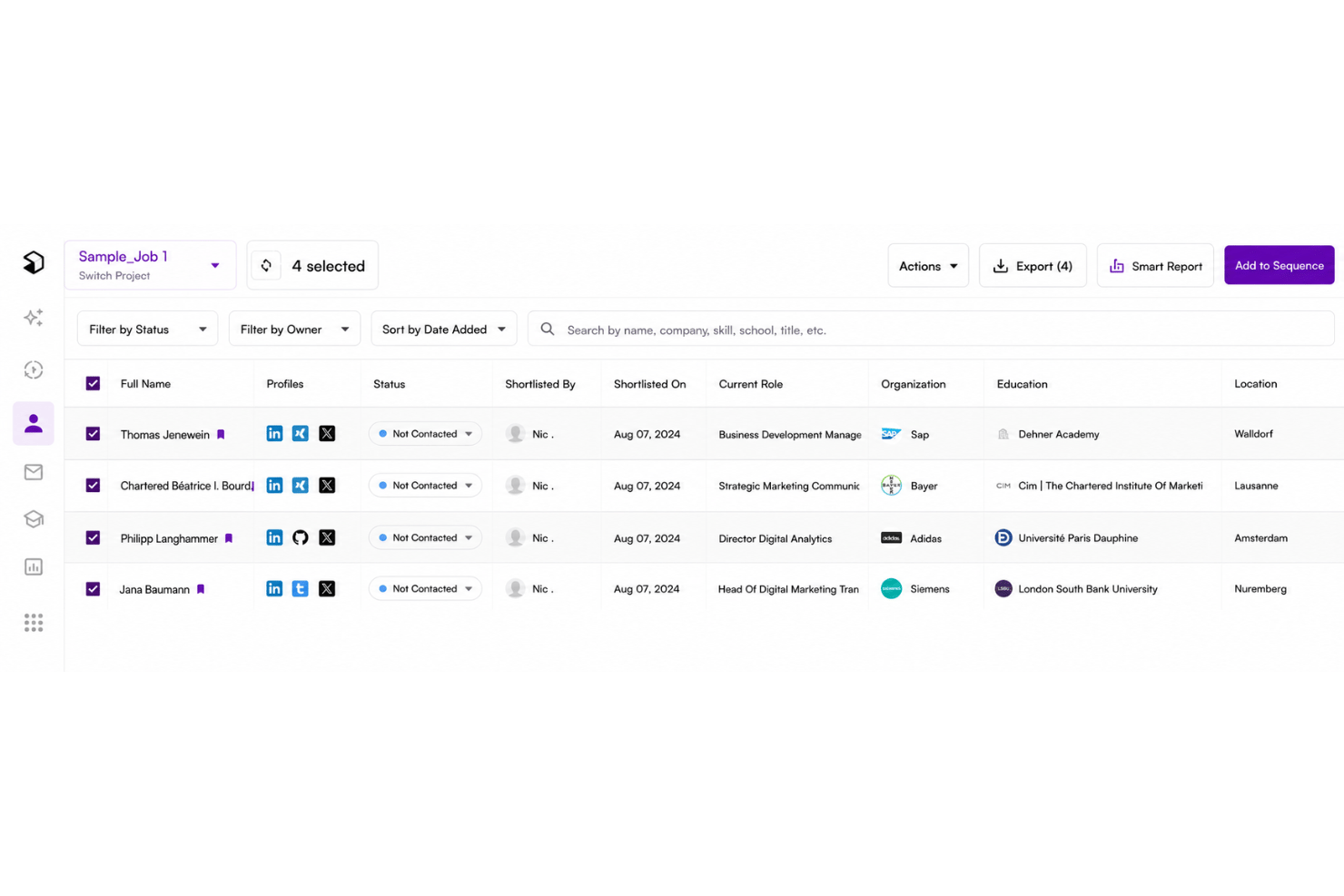Uncheck Chartered Béatrice's row checkbox

click(x=93, y=486)
